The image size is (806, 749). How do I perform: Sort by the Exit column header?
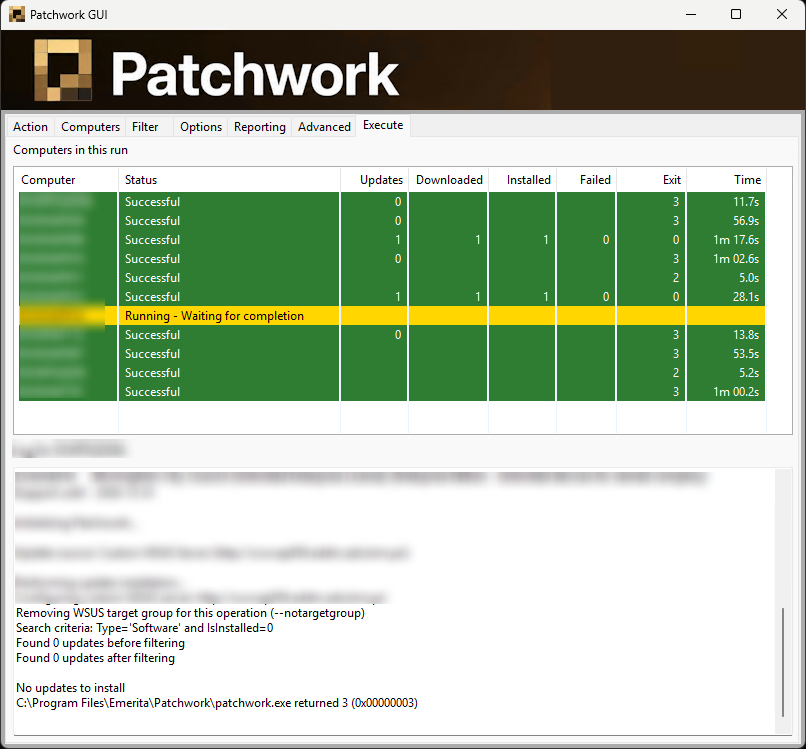pyautogui.click(x=651, y=180)
